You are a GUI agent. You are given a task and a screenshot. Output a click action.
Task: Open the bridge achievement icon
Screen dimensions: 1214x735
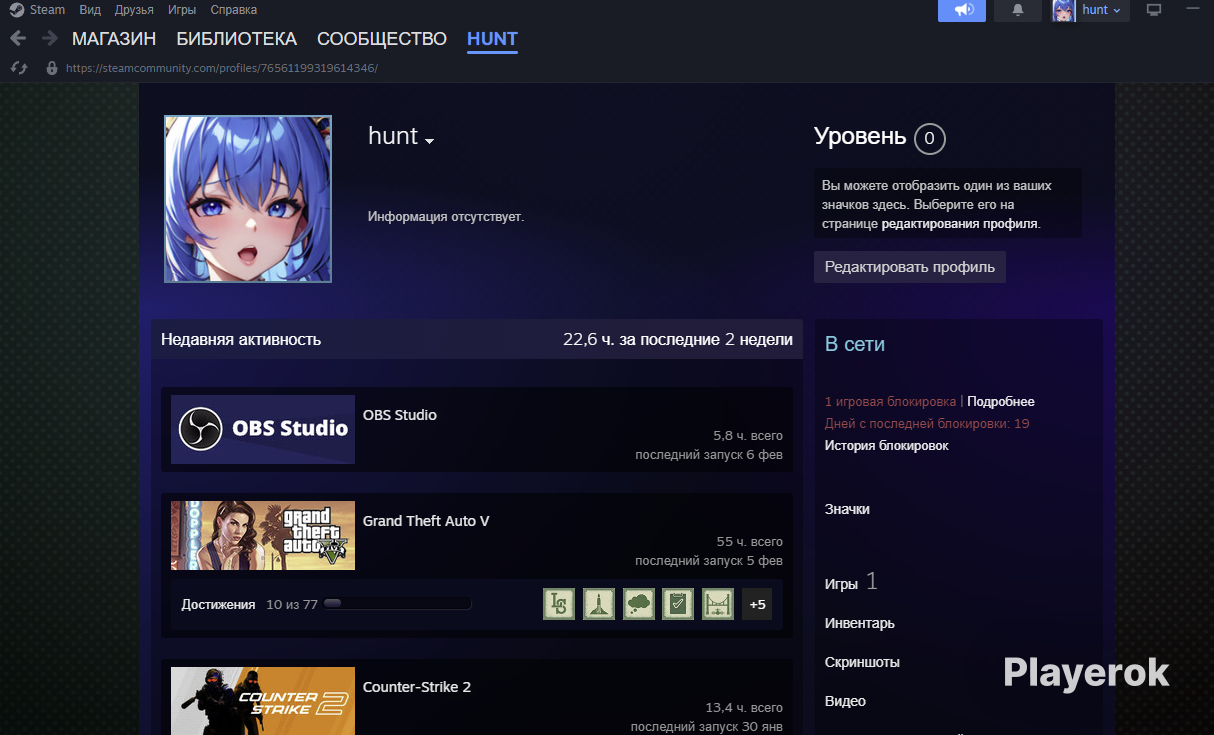click(718, 604)
